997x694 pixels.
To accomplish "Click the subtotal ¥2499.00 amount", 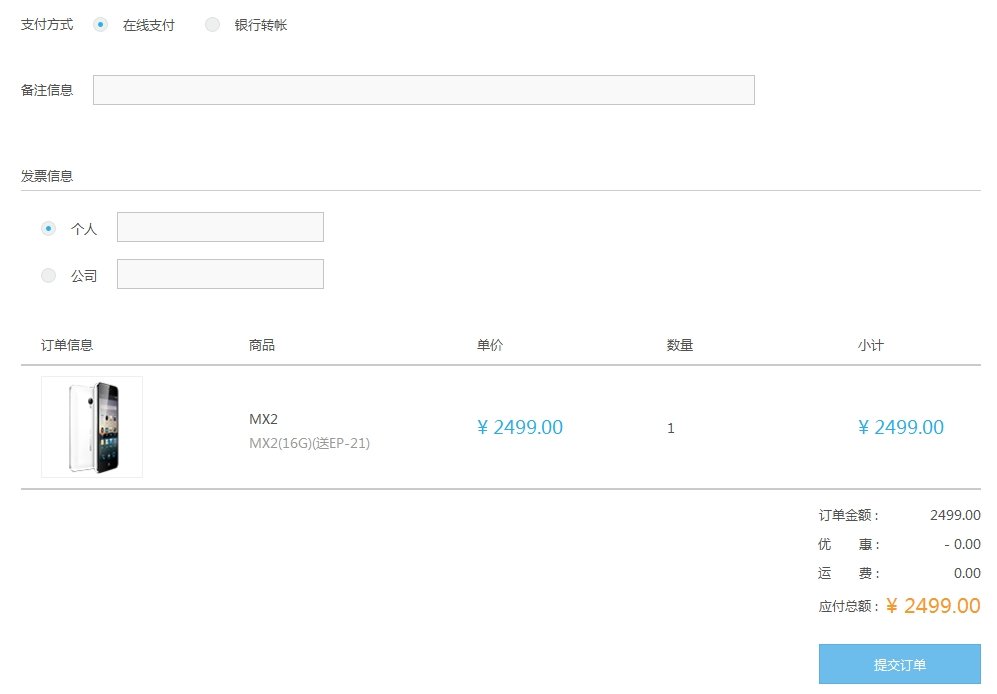I will [900, 427].
